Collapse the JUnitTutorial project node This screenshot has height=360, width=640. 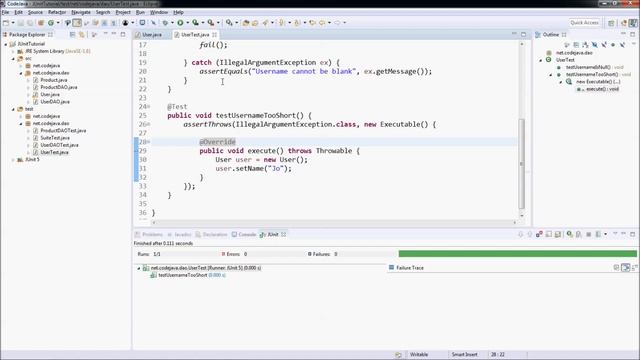click(6, 44)
